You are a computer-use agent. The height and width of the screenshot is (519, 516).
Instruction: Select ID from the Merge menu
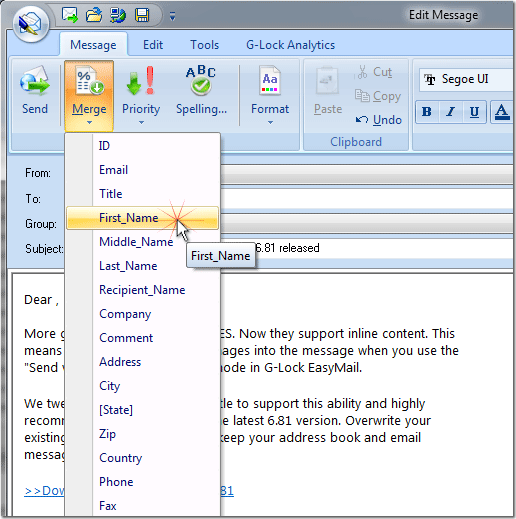tap(142, 146)
